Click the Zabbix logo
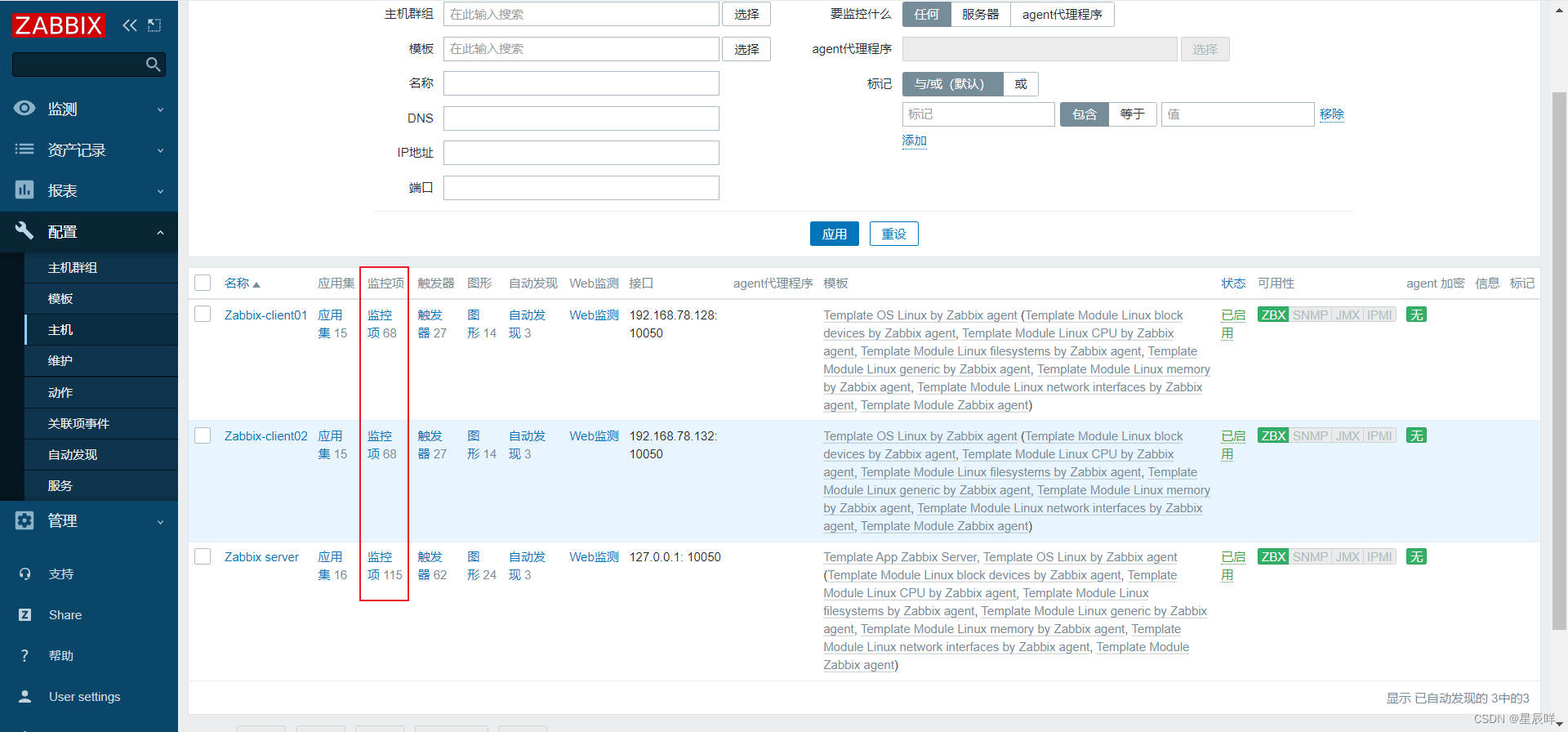 click(59, 25)
